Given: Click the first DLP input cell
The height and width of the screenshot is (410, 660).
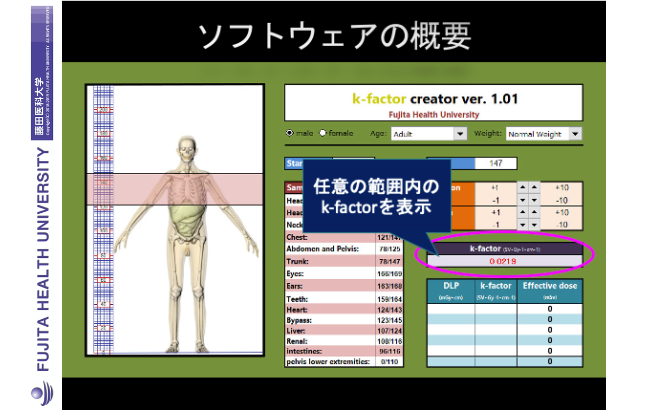Looking at the screenshot, I should tap(450, 308).
